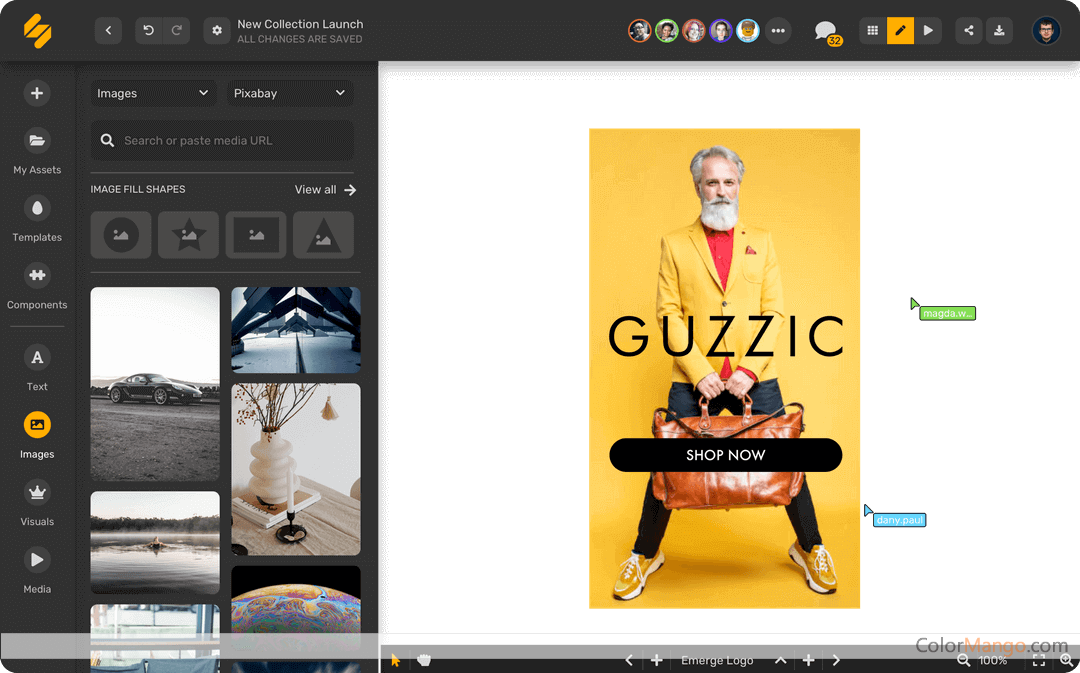1080x673 pixels.
Task: Open the Components sidebar tab
Action: (x=37, y=286)
